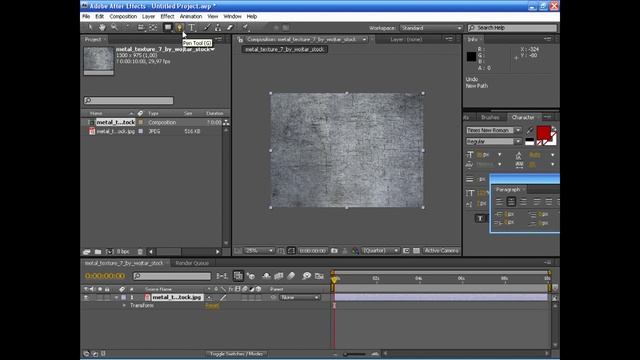This screenshot has width=640, height=360.
Task: Select the Zoom magnifier tool
Action: click(114, 27)
